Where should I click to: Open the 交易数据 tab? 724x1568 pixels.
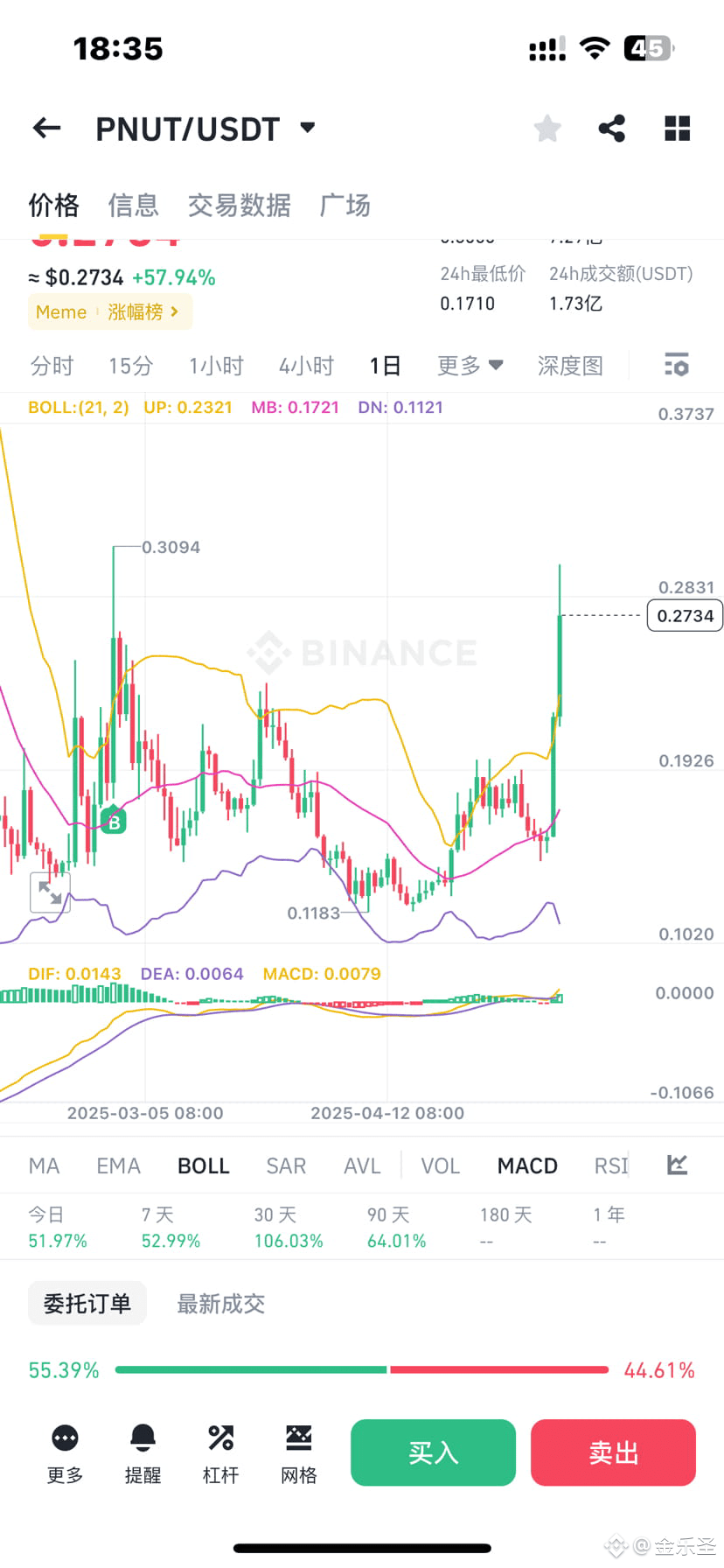click(x=239, y=206)
